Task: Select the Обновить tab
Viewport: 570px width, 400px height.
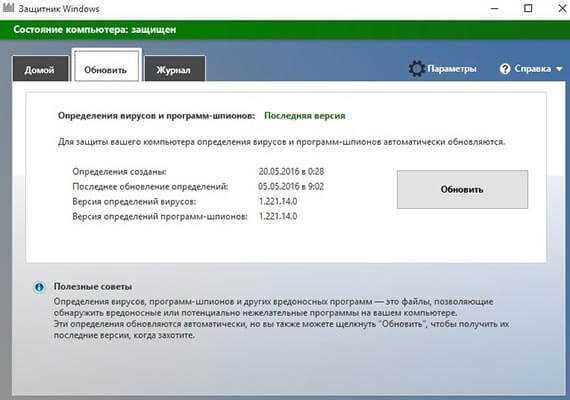Action: click(106, 65)
